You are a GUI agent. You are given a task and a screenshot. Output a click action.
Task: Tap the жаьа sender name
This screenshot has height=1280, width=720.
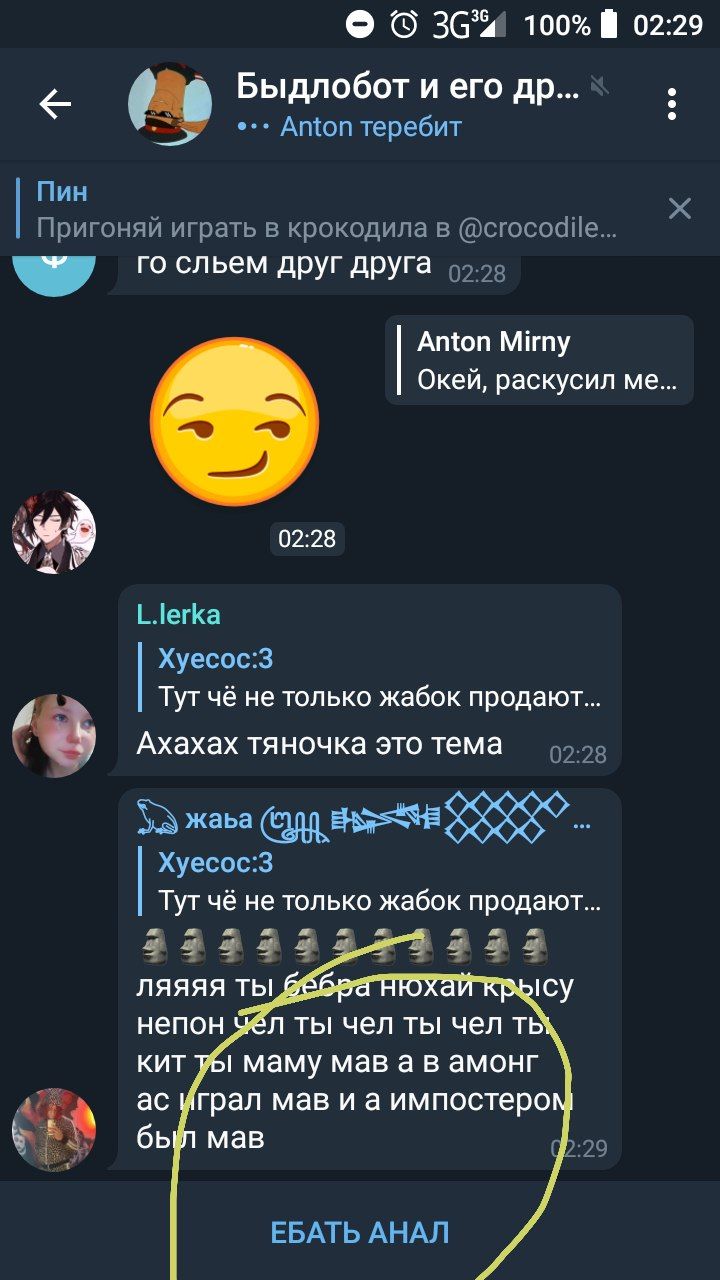tap(219, 820)
